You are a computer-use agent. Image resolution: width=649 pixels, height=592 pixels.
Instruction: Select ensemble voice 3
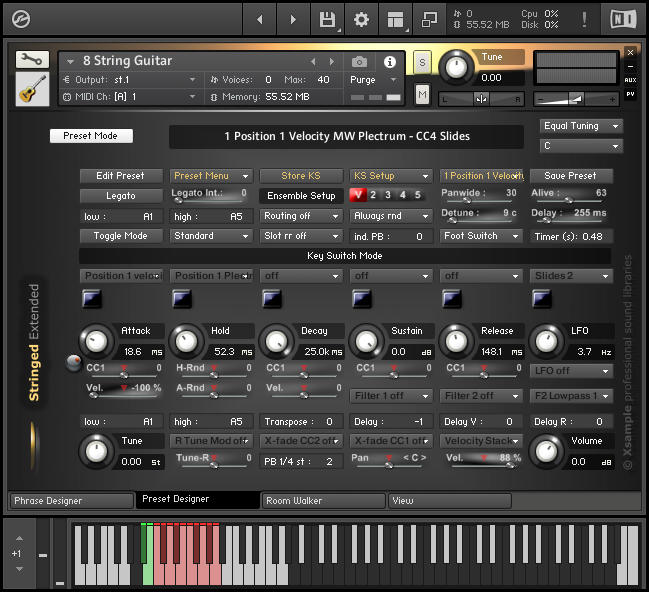pyautogui.click(x=388, y=195)
